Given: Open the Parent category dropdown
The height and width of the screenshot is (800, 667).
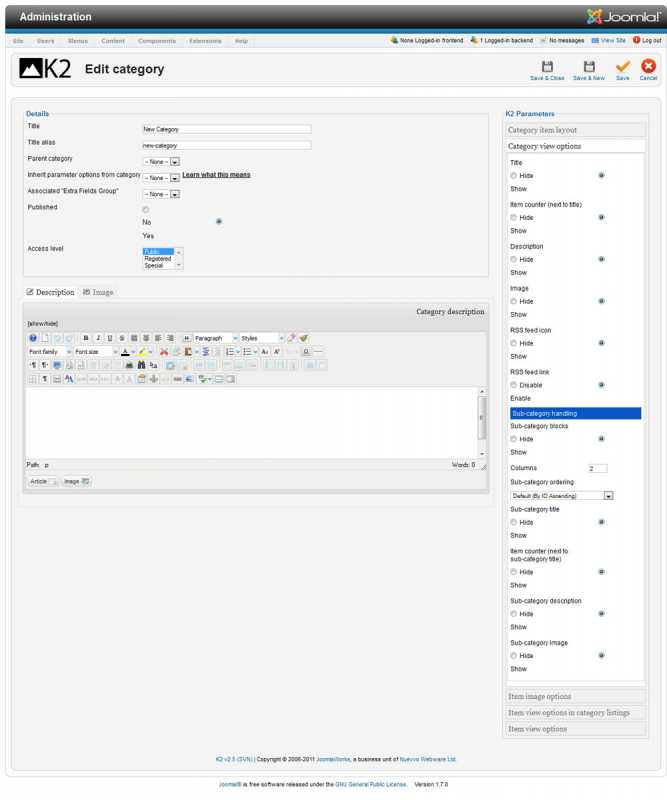Looking at the screenshot, I should 161,162.
